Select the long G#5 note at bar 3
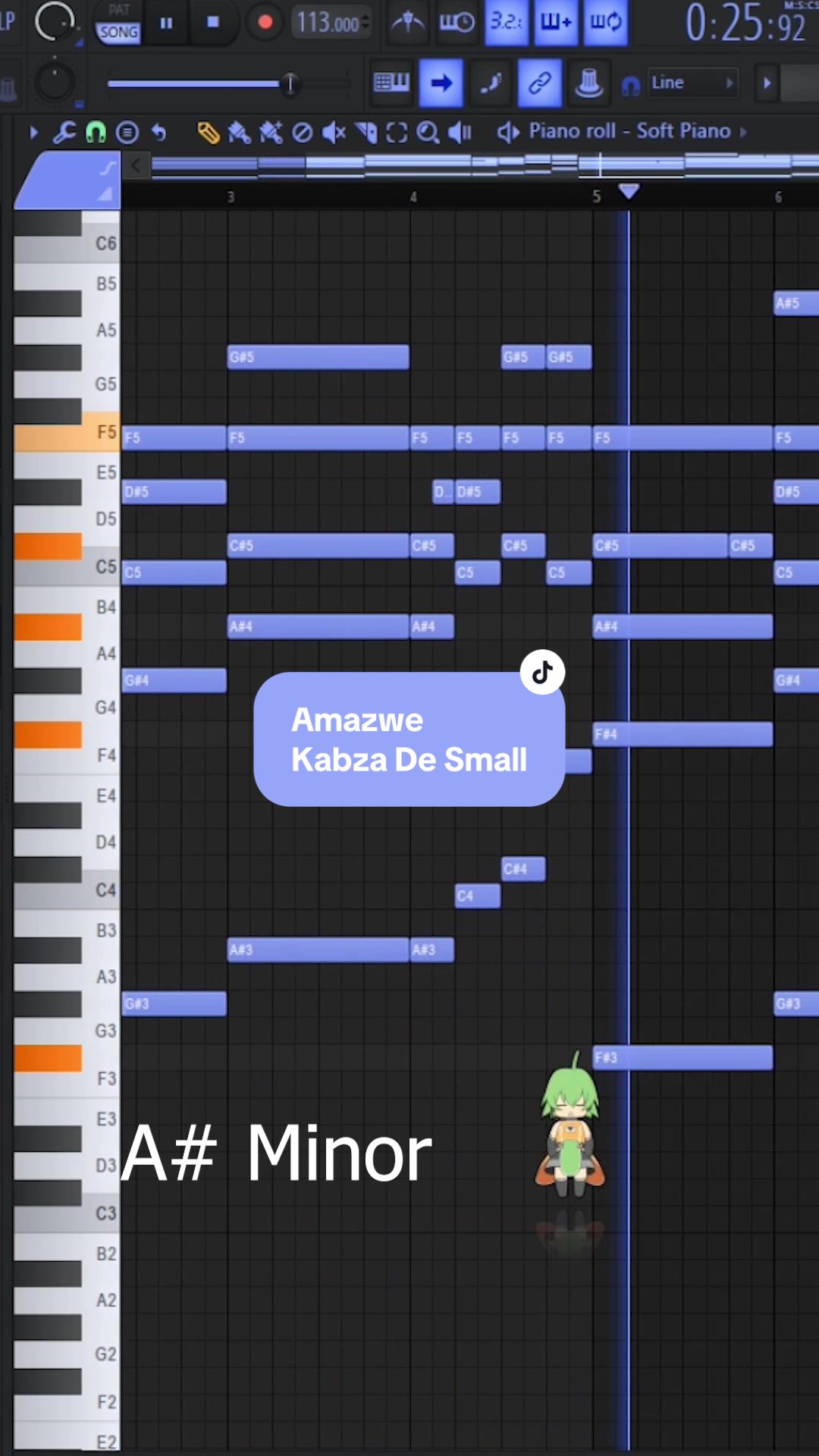 click(x=318, y=357)
